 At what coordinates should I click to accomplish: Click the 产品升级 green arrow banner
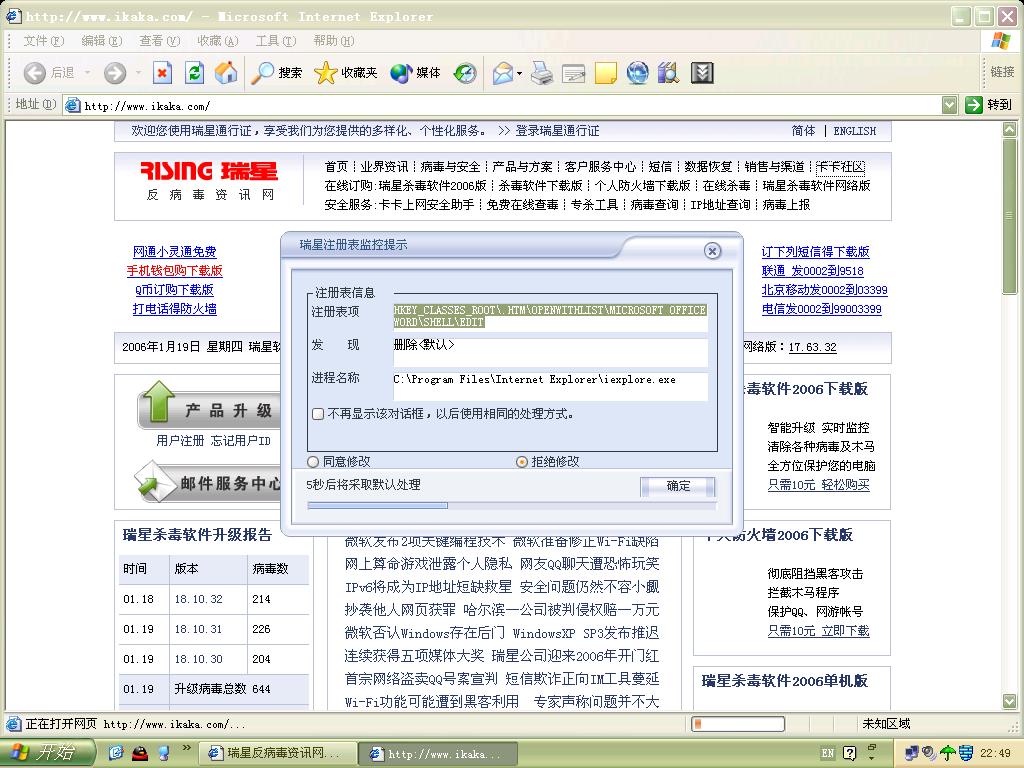click(x=209, y=407)
